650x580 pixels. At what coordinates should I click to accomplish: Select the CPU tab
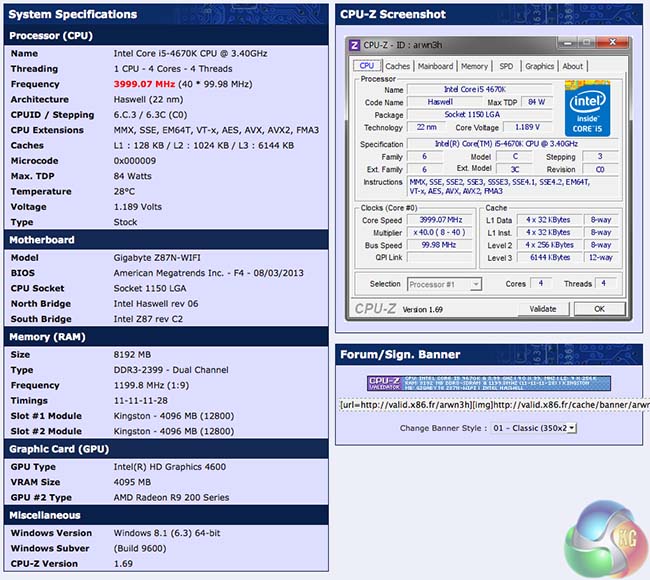[367, 67]
